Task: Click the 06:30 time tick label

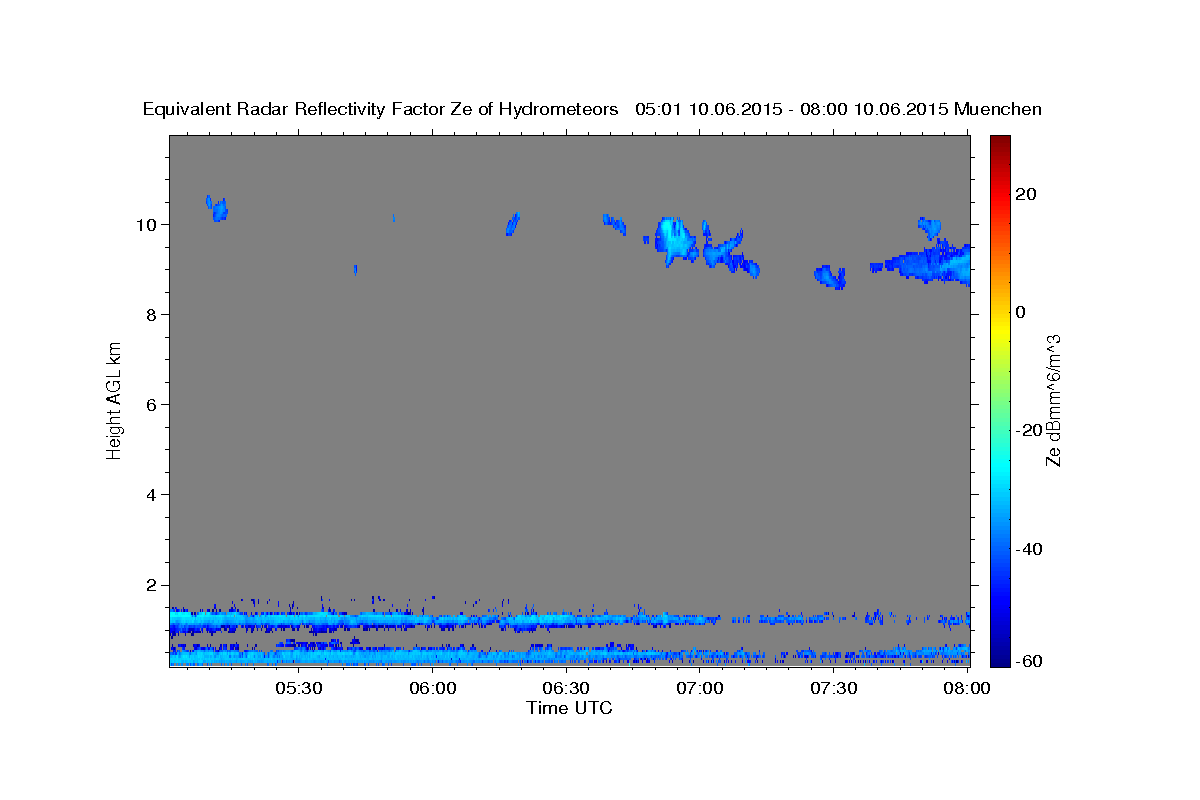Action: pyautogui.click(x=566, y=689)
